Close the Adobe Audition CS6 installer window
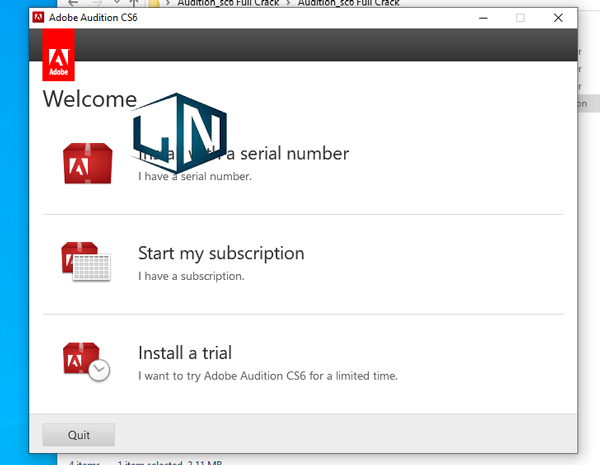The height and width of the screenshot is (465, 600). (x=558, y=18)
